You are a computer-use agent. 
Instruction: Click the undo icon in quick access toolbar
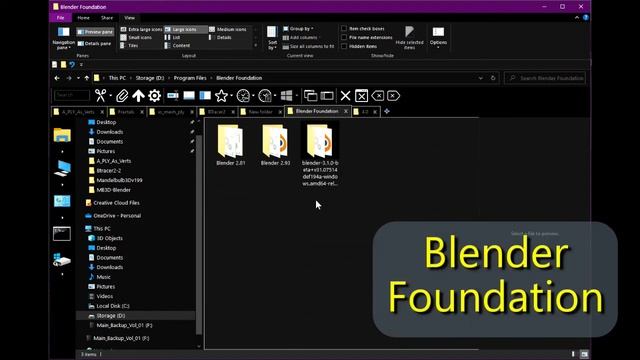pos(72,64)
